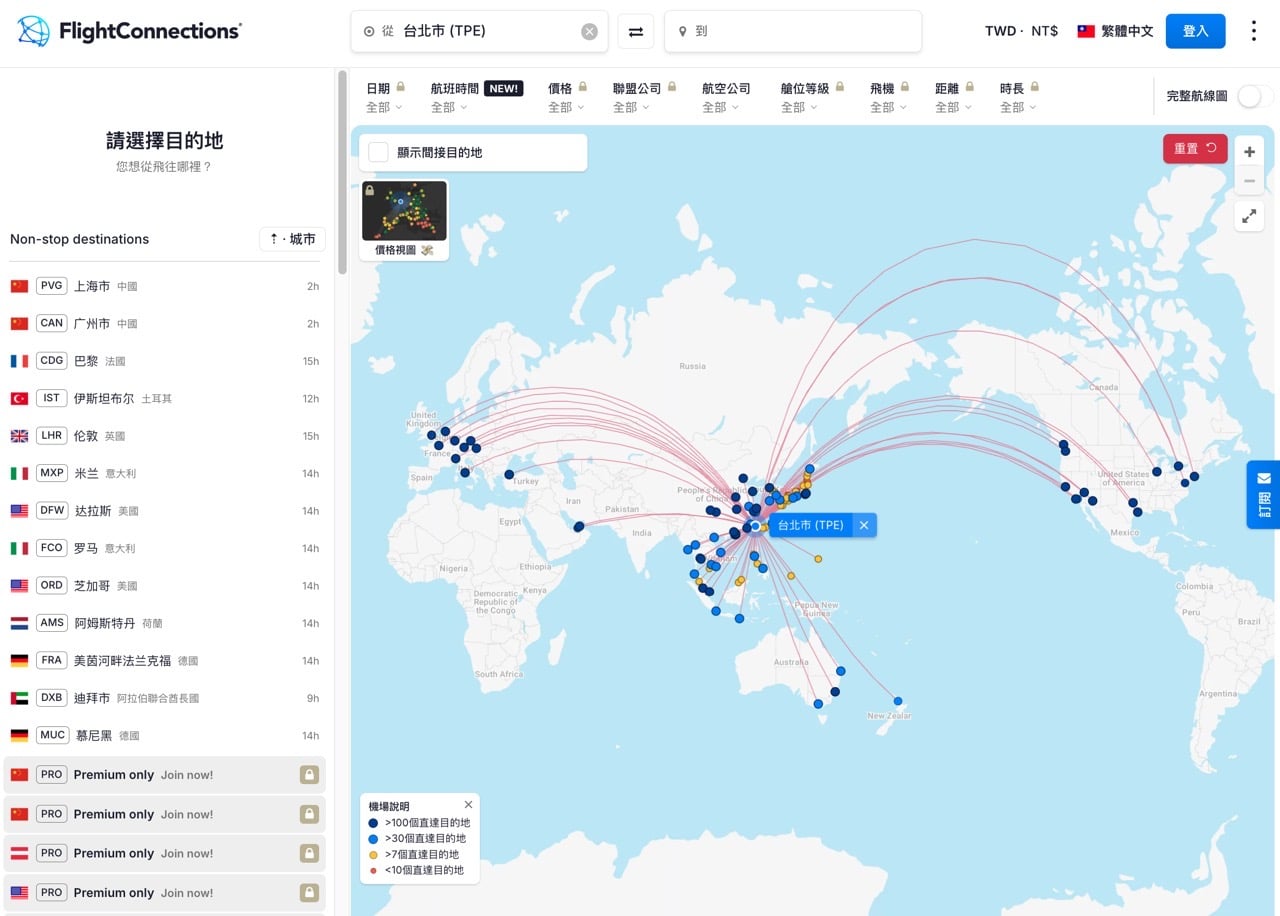Close the 機場說明 legend panel
This screenshot has width=1280, height=916.
click(x=468, y=804)
